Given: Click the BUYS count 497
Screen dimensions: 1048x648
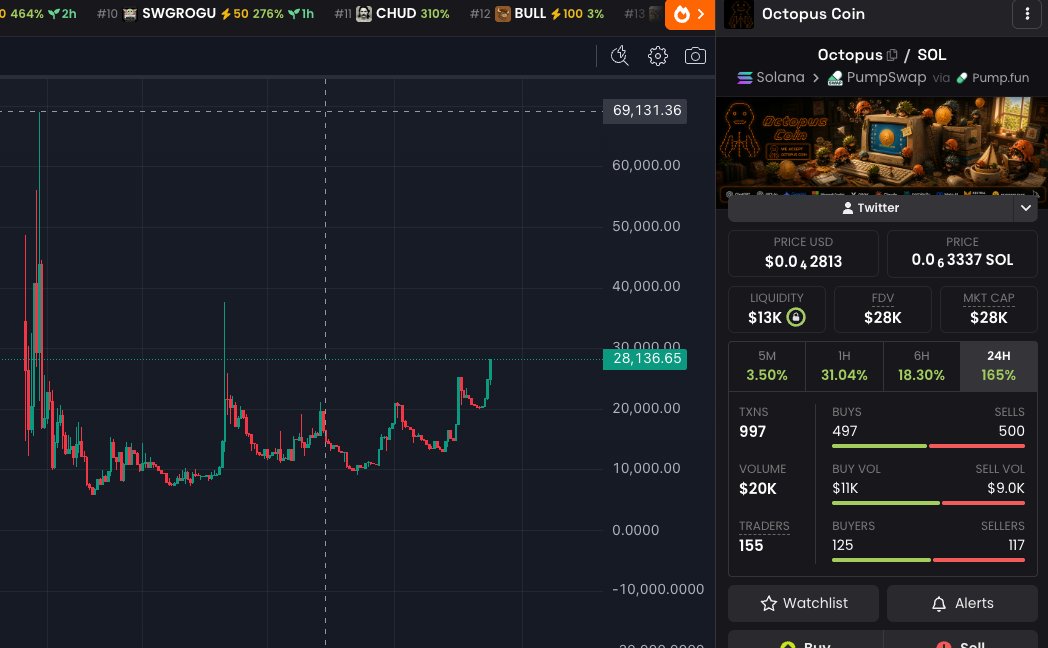Looking at the screenshot, I should coord(844,432).
